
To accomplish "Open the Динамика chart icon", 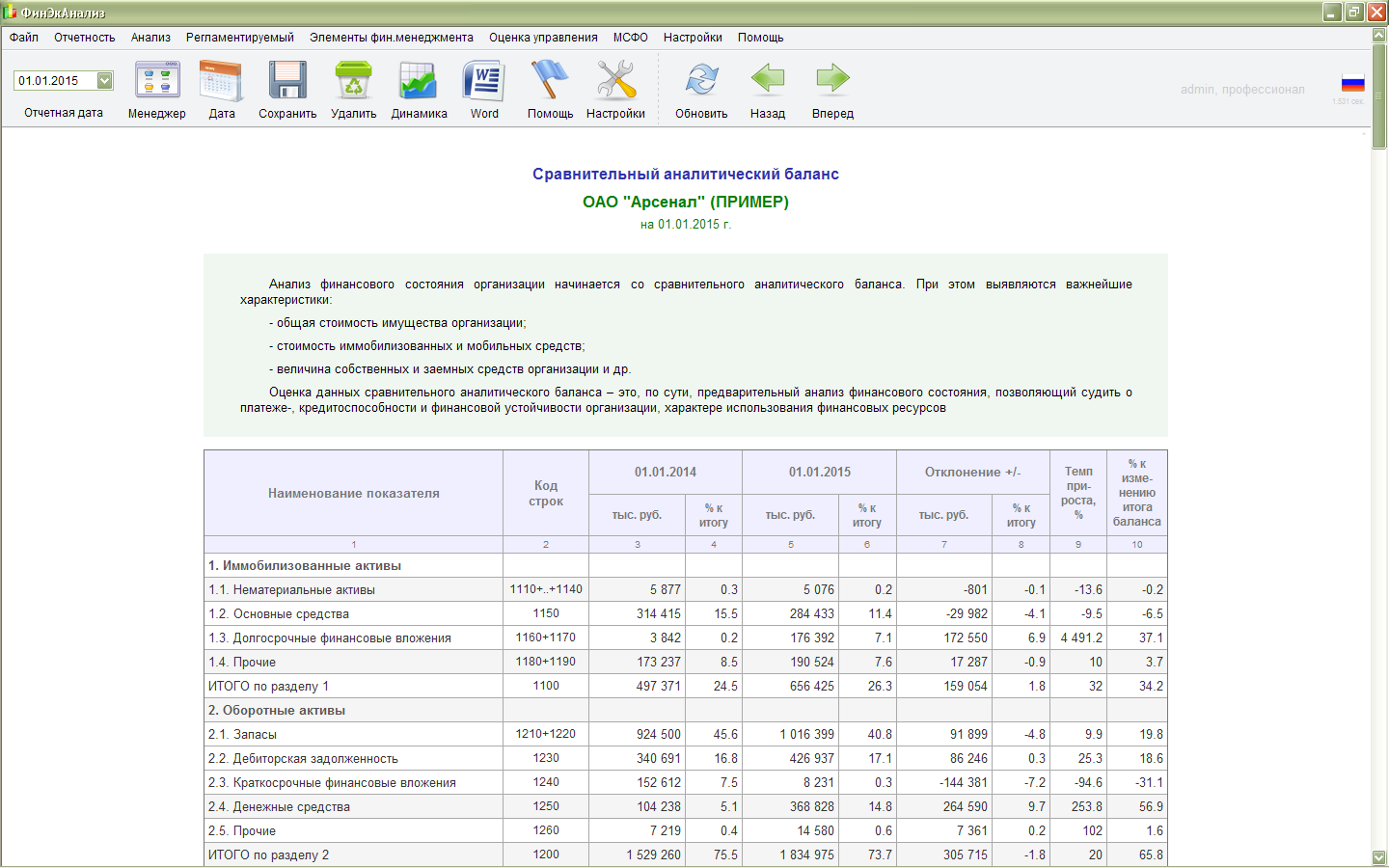I will (x=419, y=81).
